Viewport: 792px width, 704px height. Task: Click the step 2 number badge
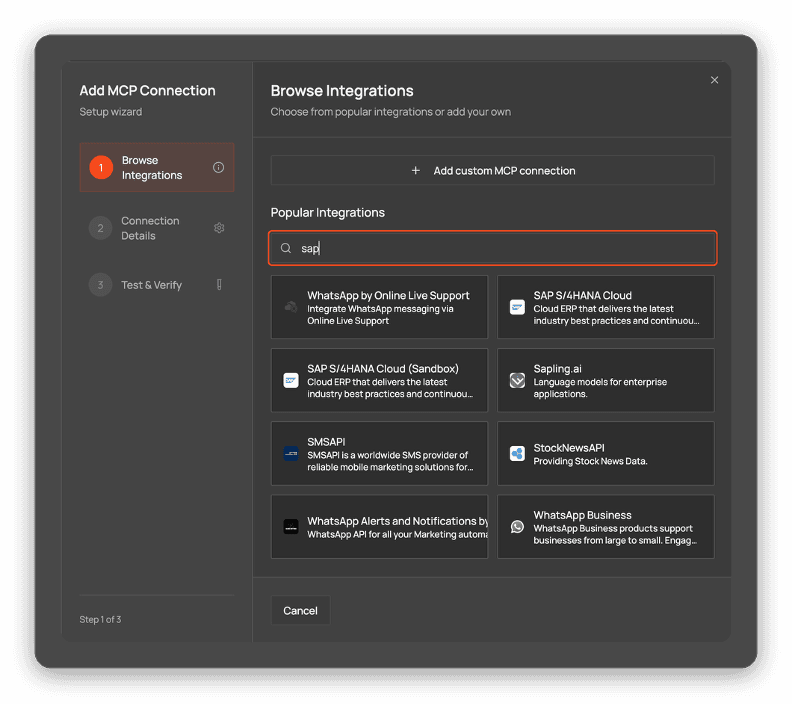coord(101,228)
